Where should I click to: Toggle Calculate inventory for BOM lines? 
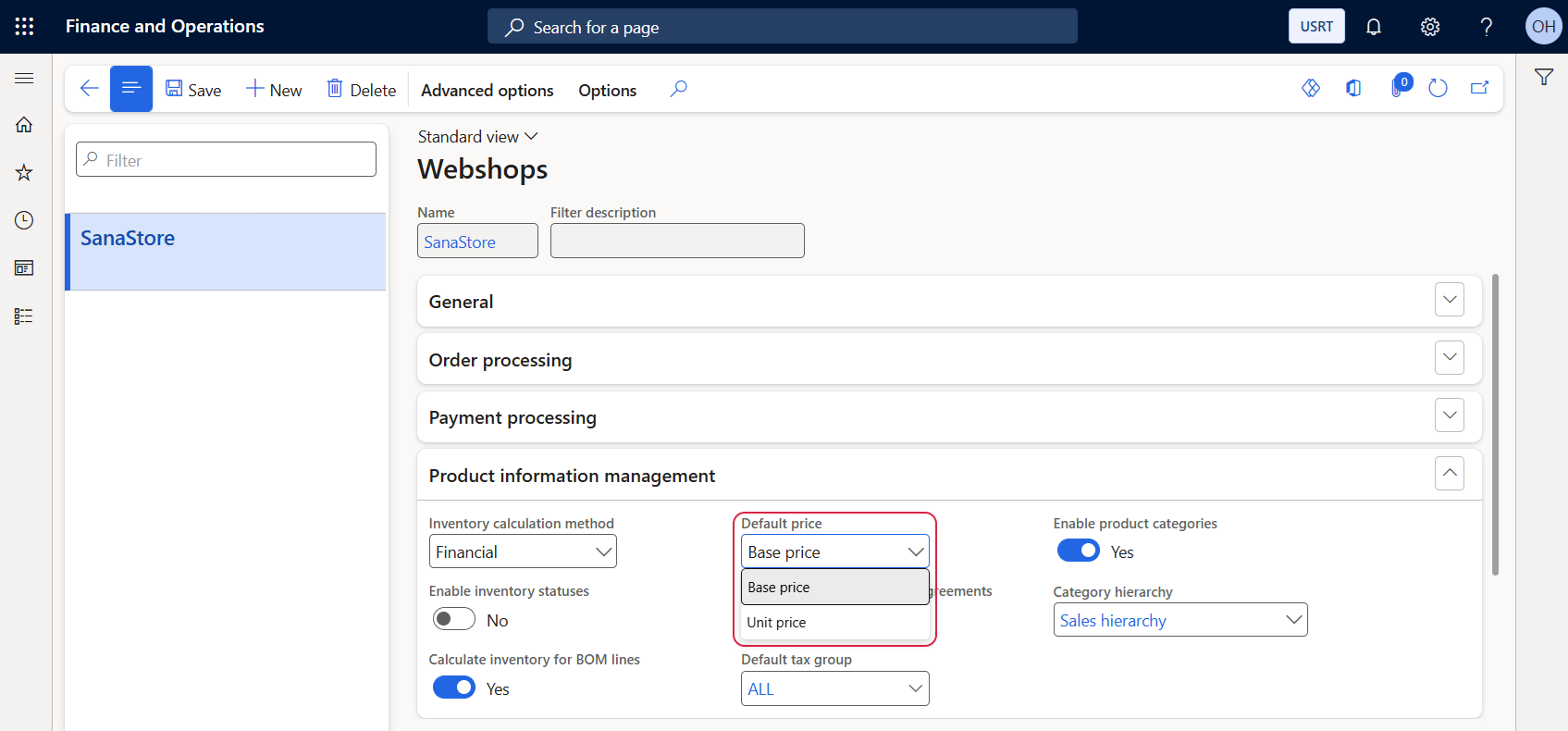pyautogui.click(x=454, y=688)
